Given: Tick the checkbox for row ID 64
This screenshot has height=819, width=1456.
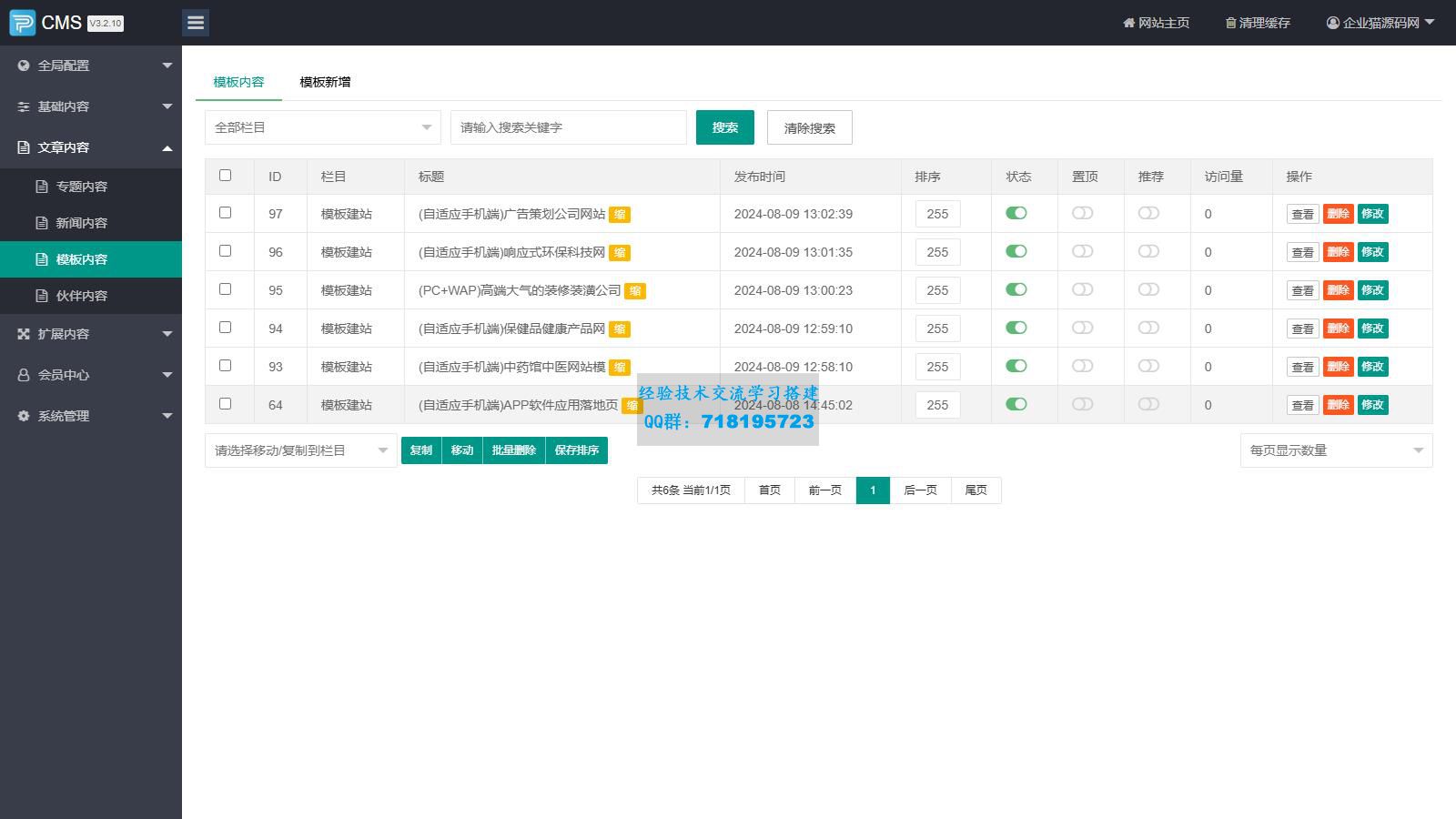Looking at the screenshot, I should 226,403.
